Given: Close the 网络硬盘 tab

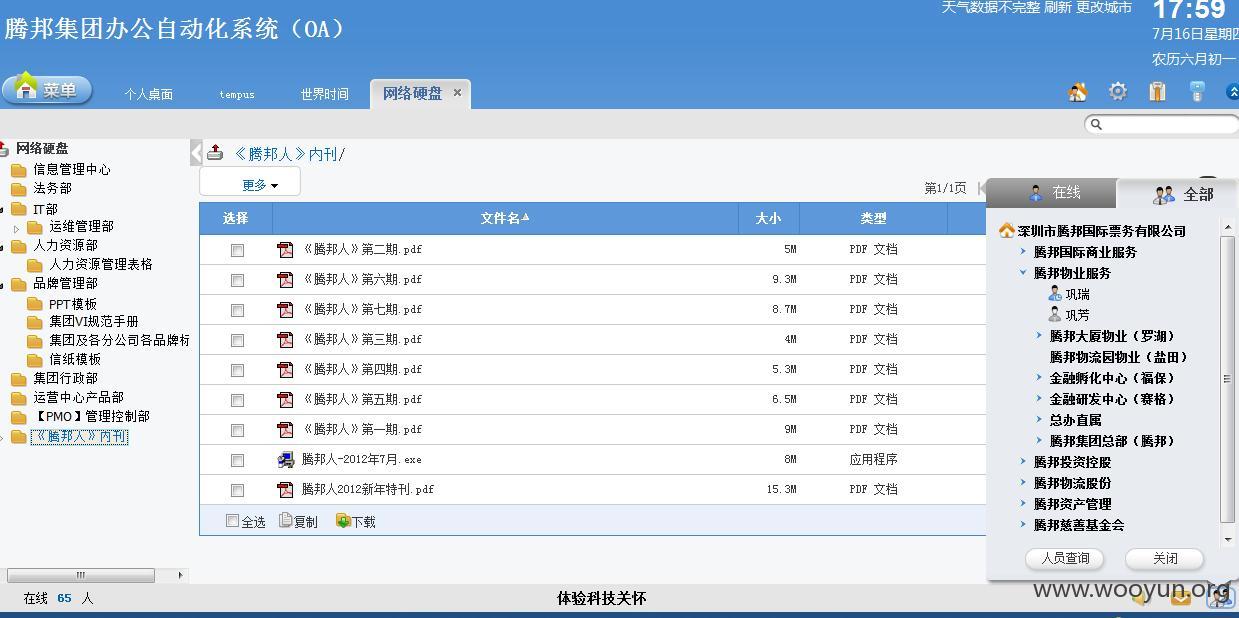Looking at the screenshot, I should pyautogui.click(x=457, y=92).
